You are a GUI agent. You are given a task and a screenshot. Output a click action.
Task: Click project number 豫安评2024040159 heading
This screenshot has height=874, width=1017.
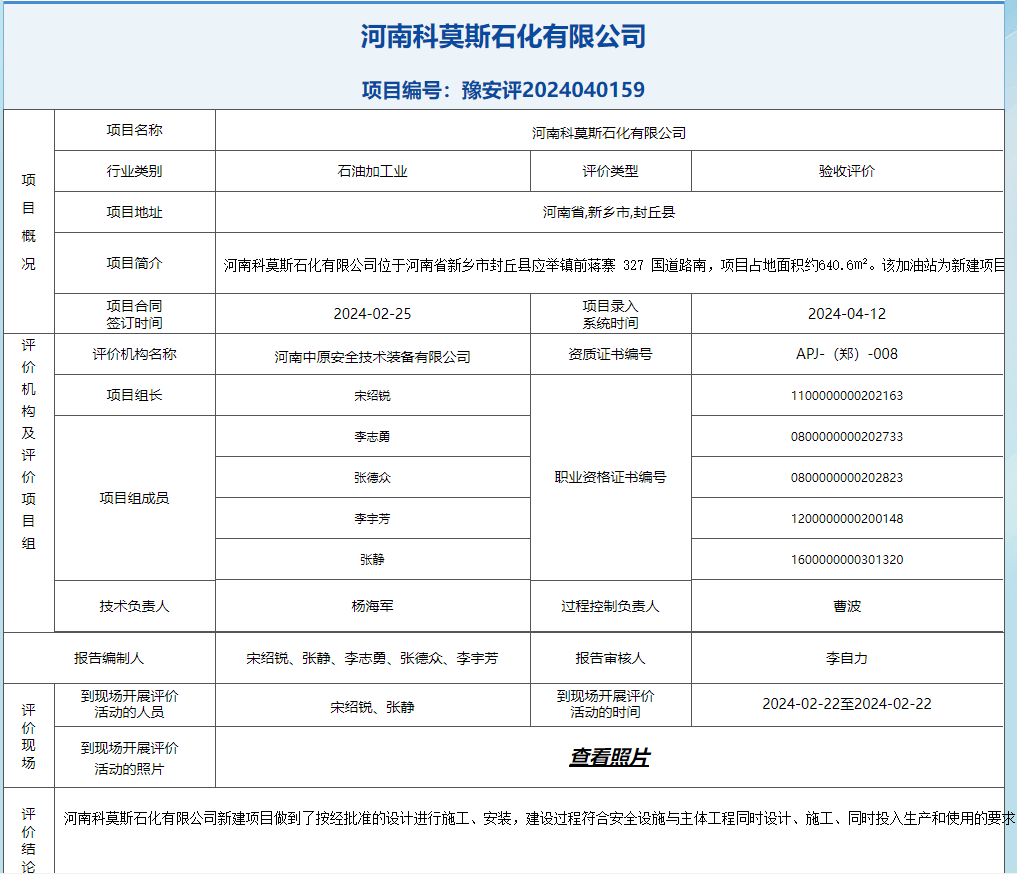[503, 90]
